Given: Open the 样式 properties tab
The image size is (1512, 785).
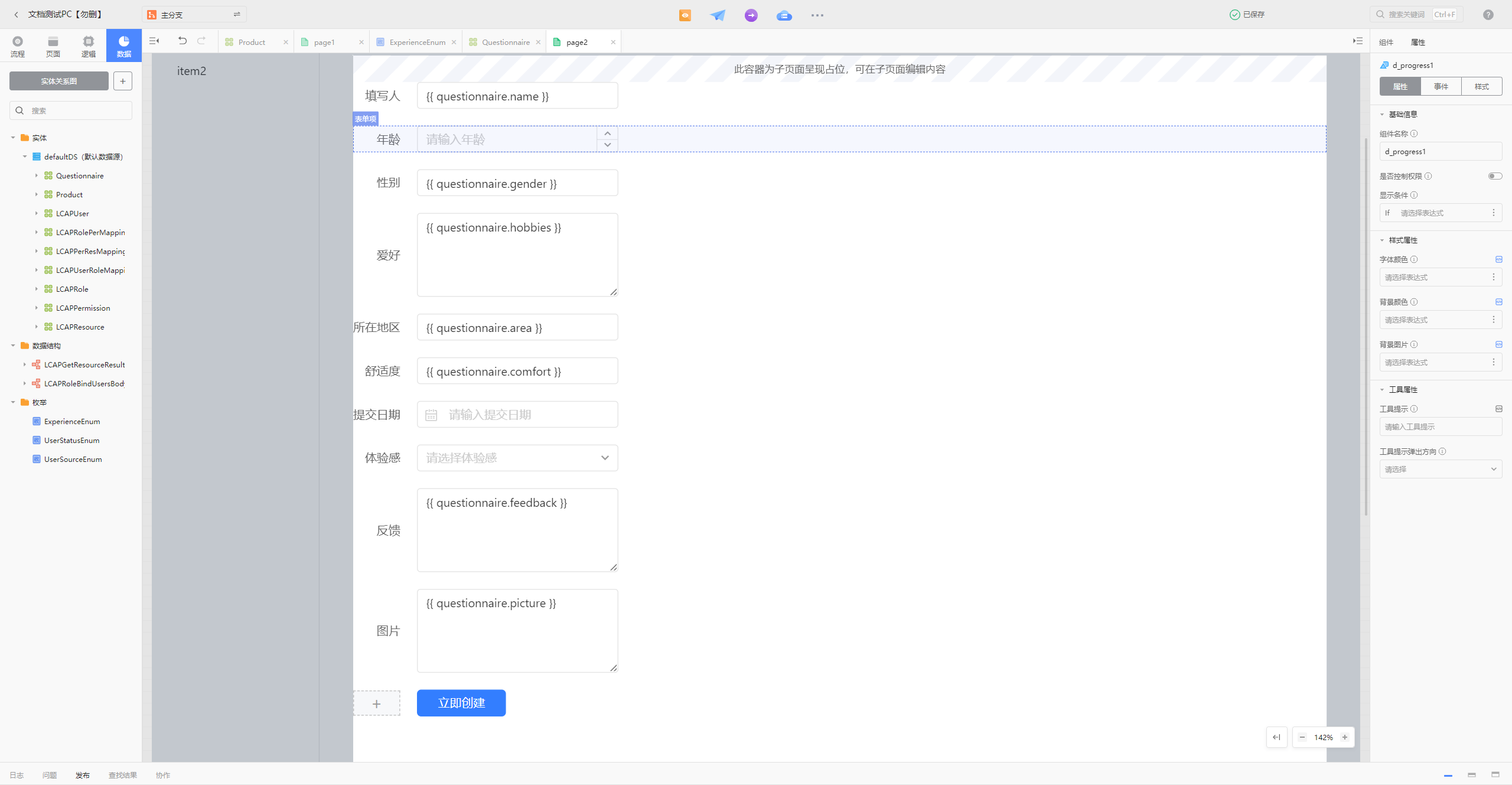Looking at the screenshot, I should (1482, 86).
